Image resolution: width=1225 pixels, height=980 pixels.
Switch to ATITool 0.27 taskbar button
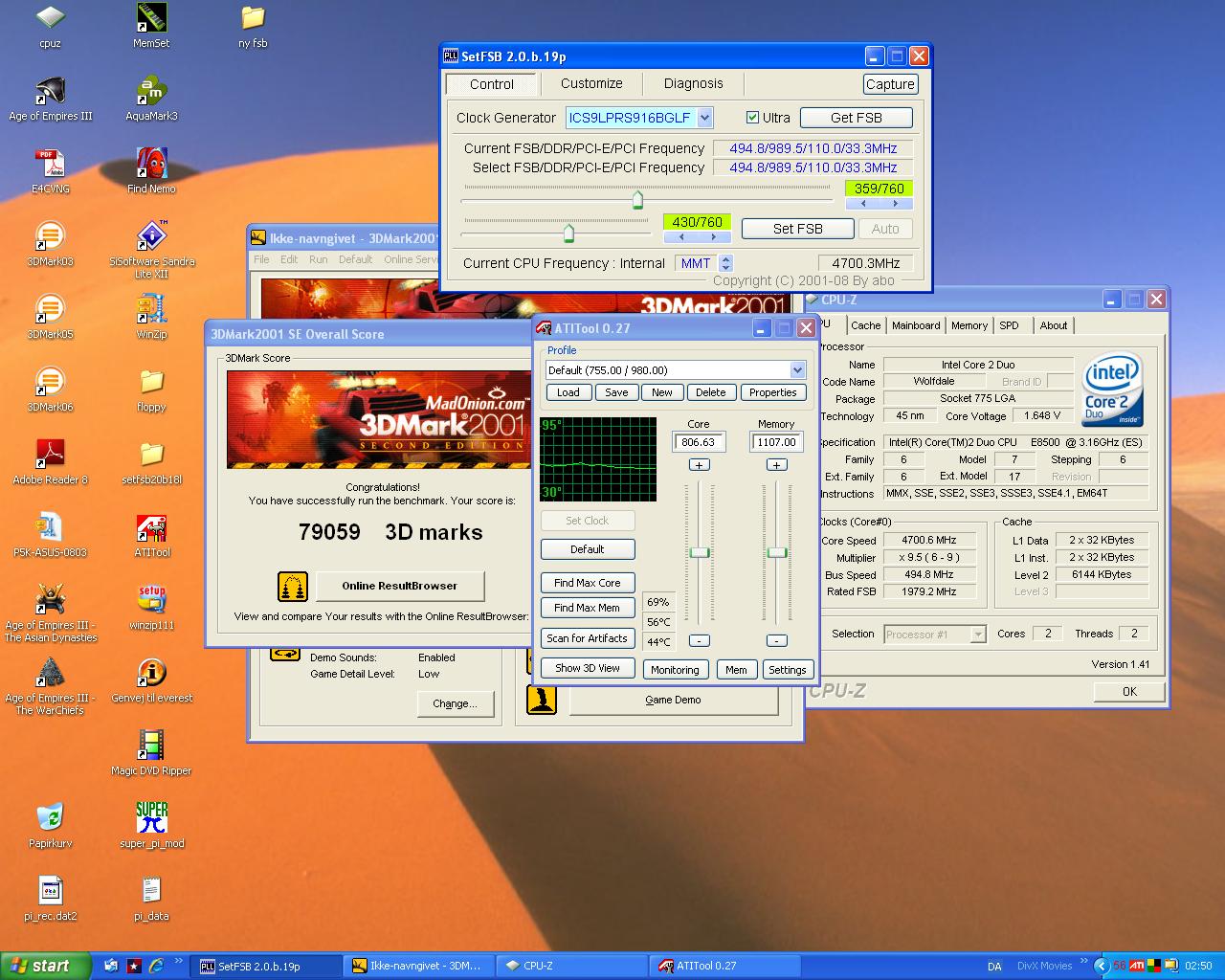(724, 966)
